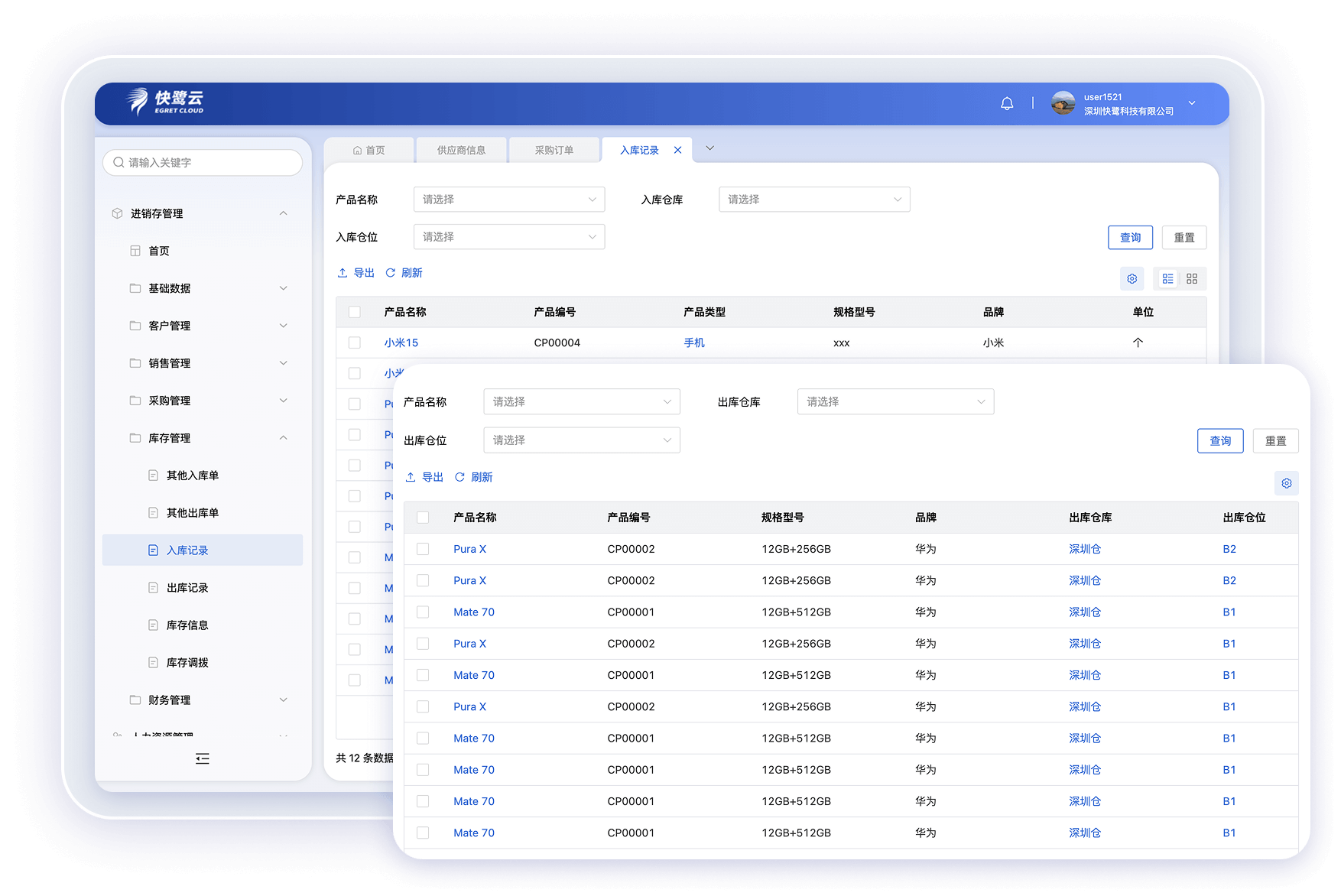Screen dimensions: 1341x896
Task: Click the notification bell icon
Action: [1007, 103]
